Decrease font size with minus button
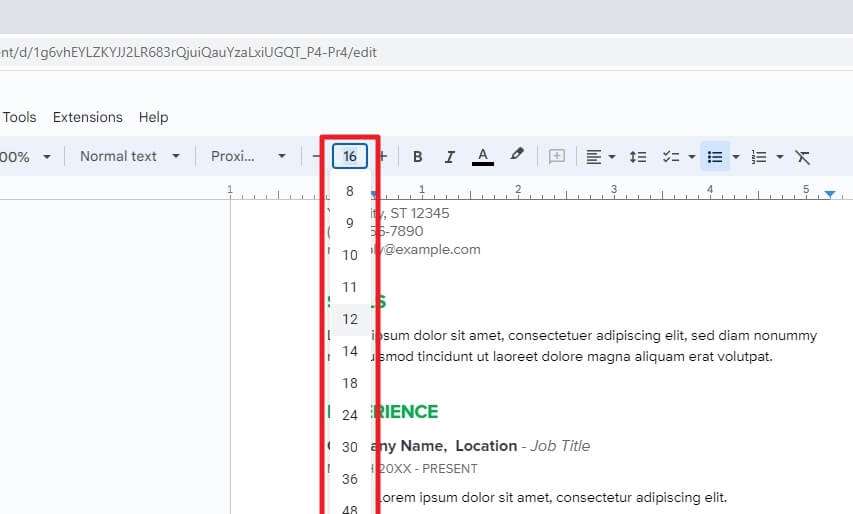This screenshot has height=514, width=853. point(316,157)
